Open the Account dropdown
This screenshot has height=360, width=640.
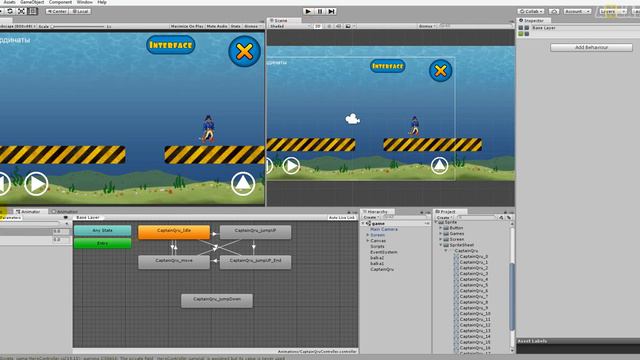(577, 11)
